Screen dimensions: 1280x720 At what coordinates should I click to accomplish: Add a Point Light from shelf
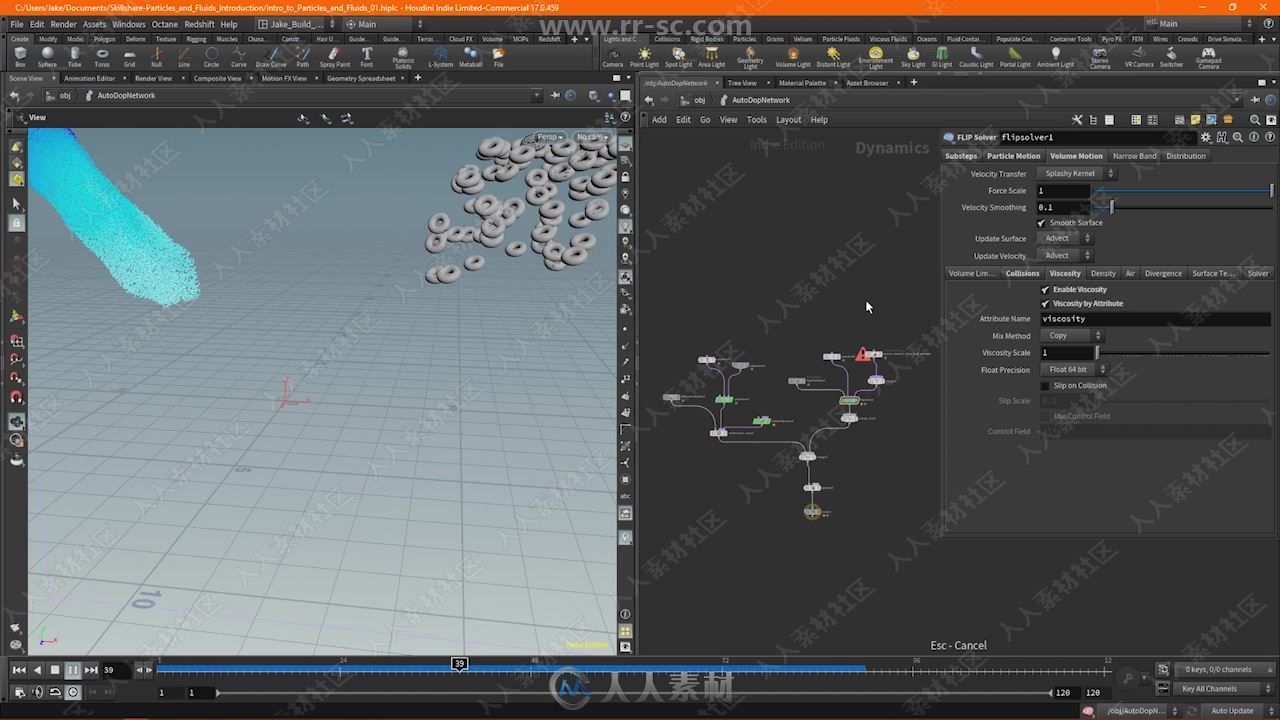[644, 57]
